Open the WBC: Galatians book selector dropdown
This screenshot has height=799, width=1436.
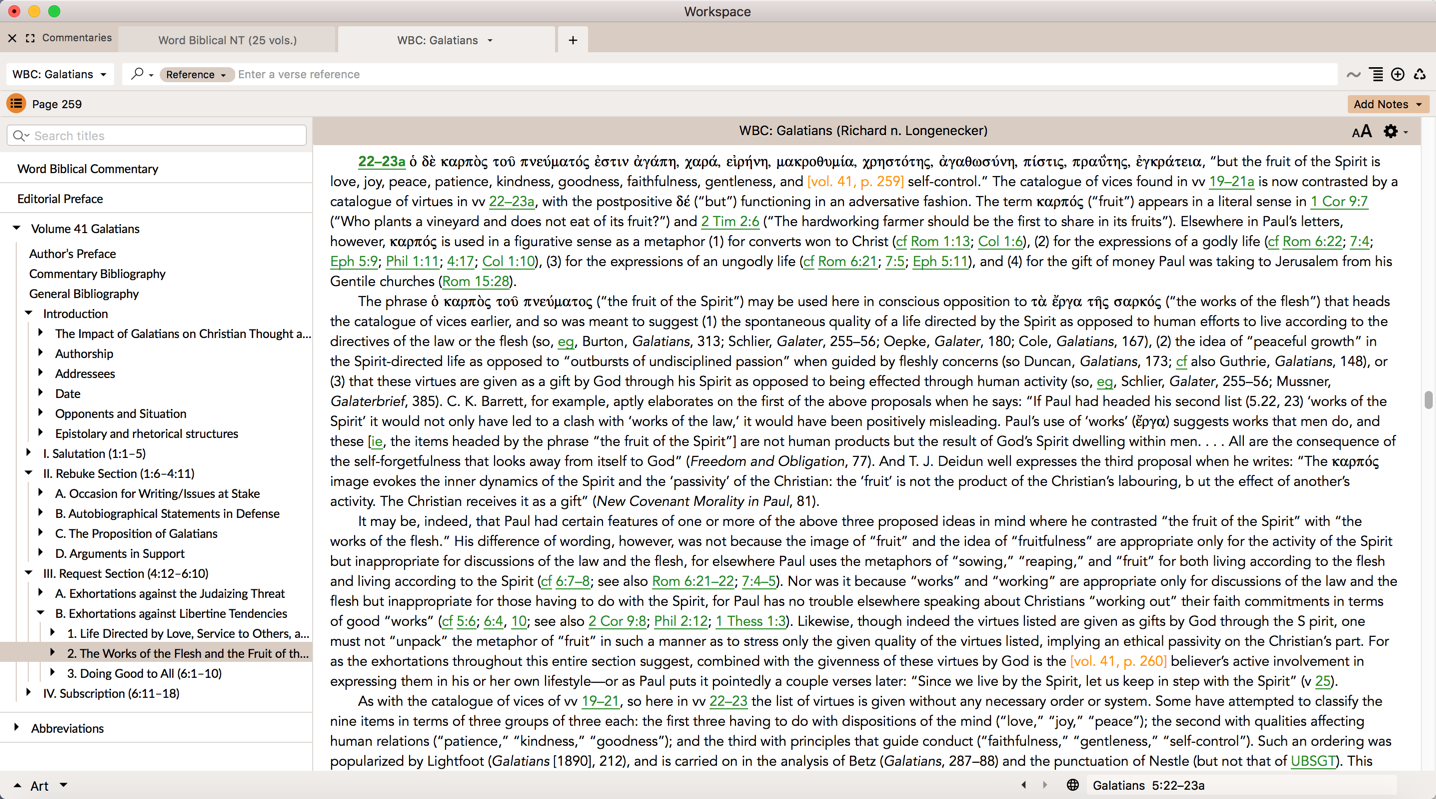59,75
